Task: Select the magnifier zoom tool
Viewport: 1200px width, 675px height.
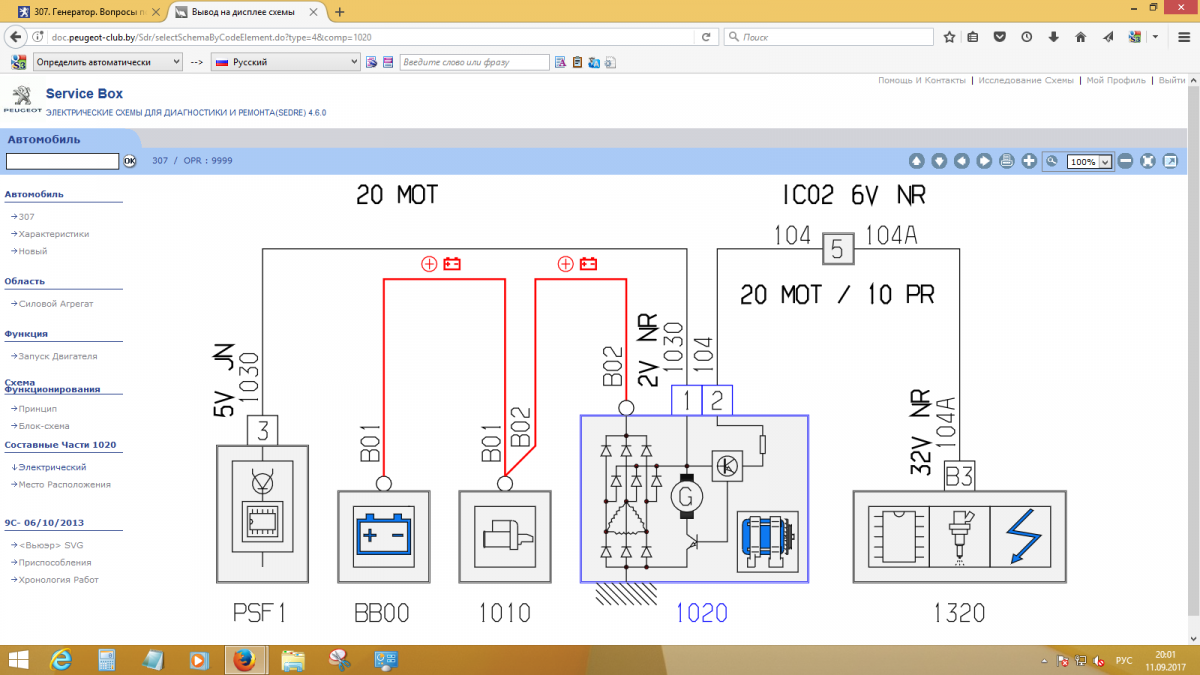Action: (1052, 160)
